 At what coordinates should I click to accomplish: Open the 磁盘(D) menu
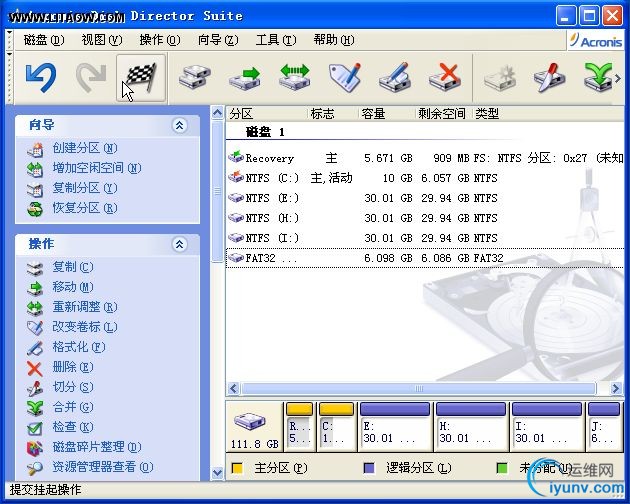click(x=44, y=40)
